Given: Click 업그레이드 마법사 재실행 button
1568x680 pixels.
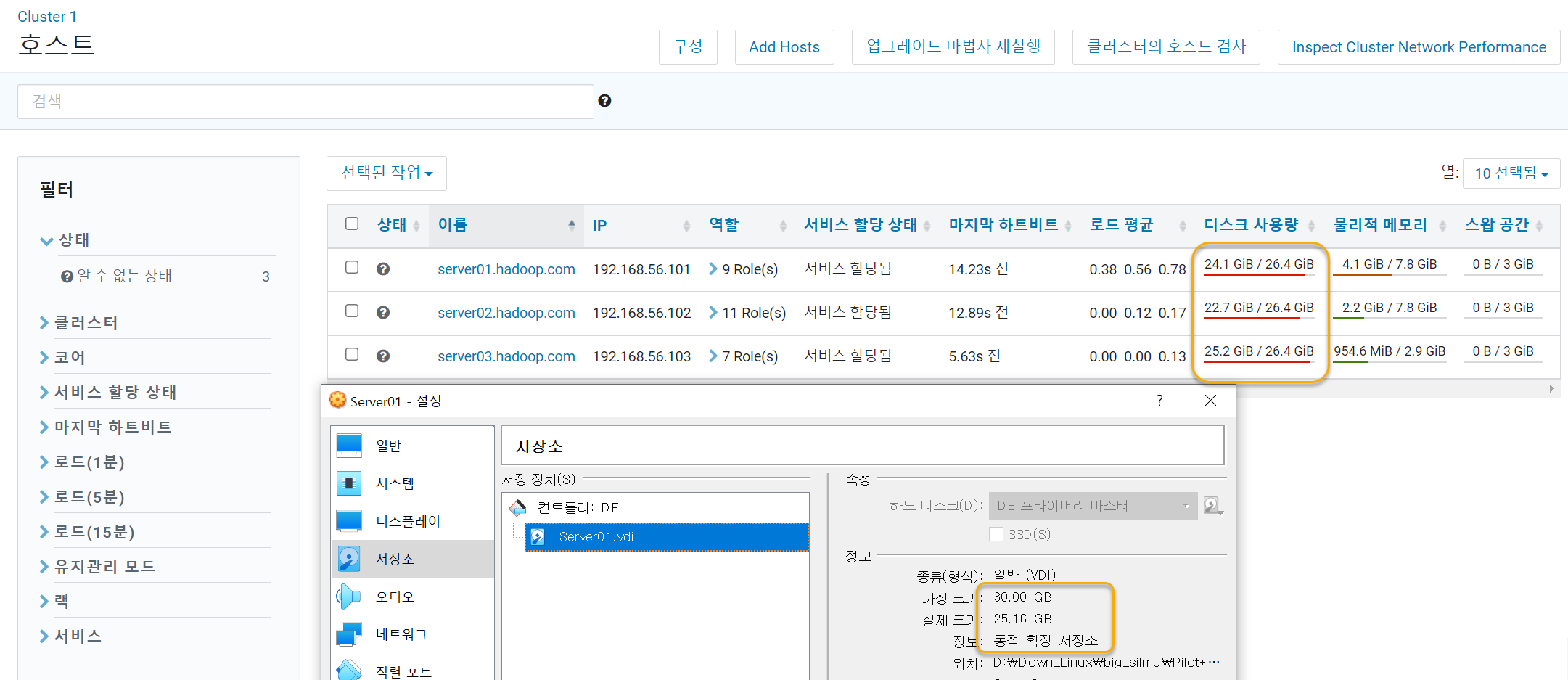Looking at the screenshot, I should (x=953, y=47).
